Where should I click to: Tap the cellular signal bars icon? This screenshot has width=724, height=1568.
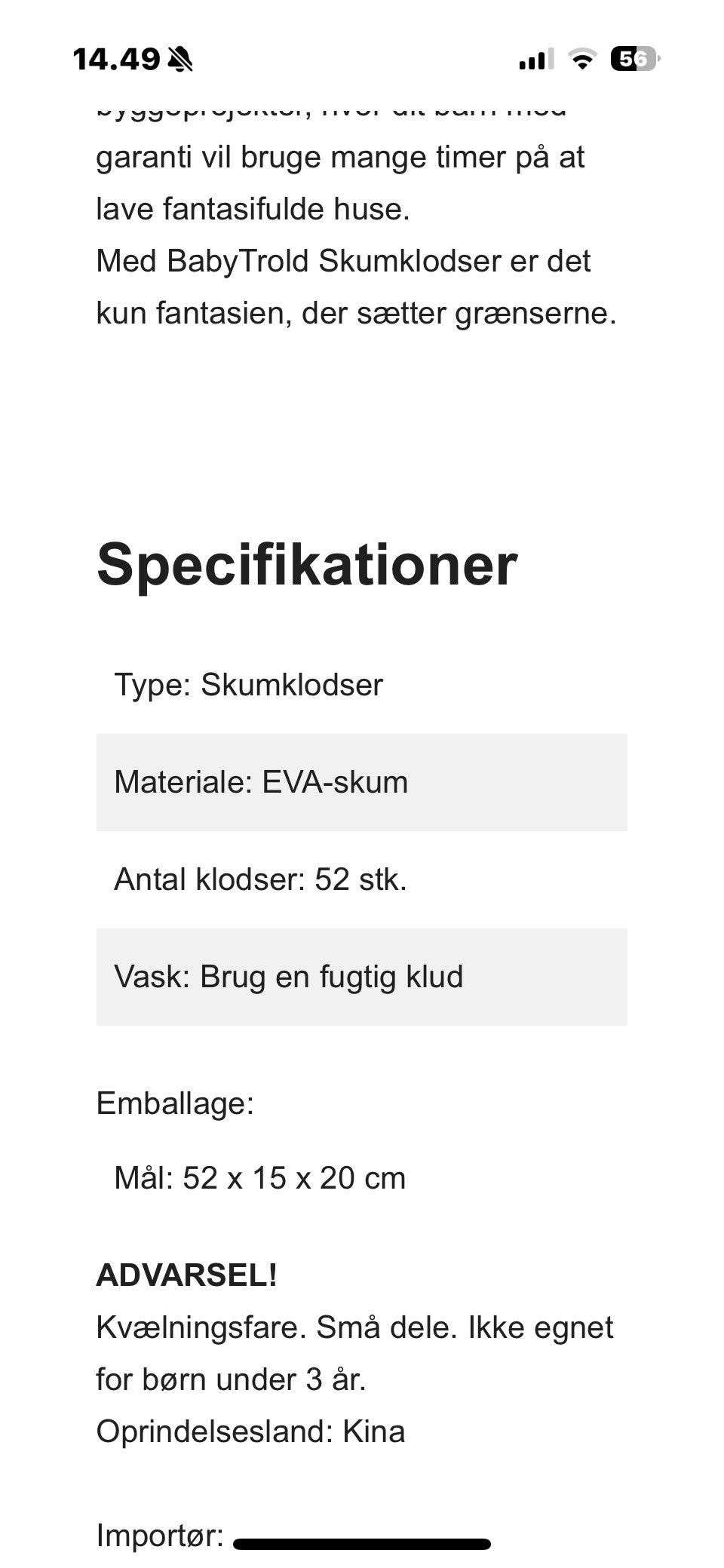tap(535, 59)
